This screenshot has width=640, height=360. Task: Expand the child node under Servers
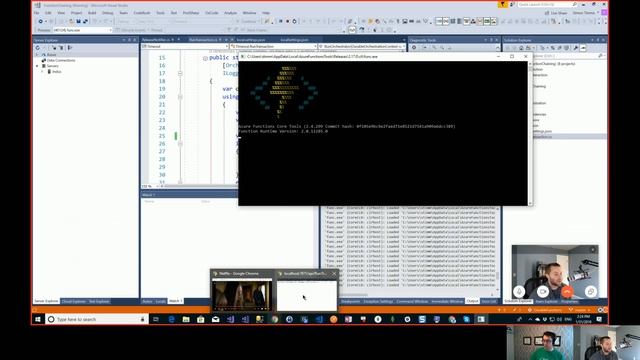tap(42, 72)
